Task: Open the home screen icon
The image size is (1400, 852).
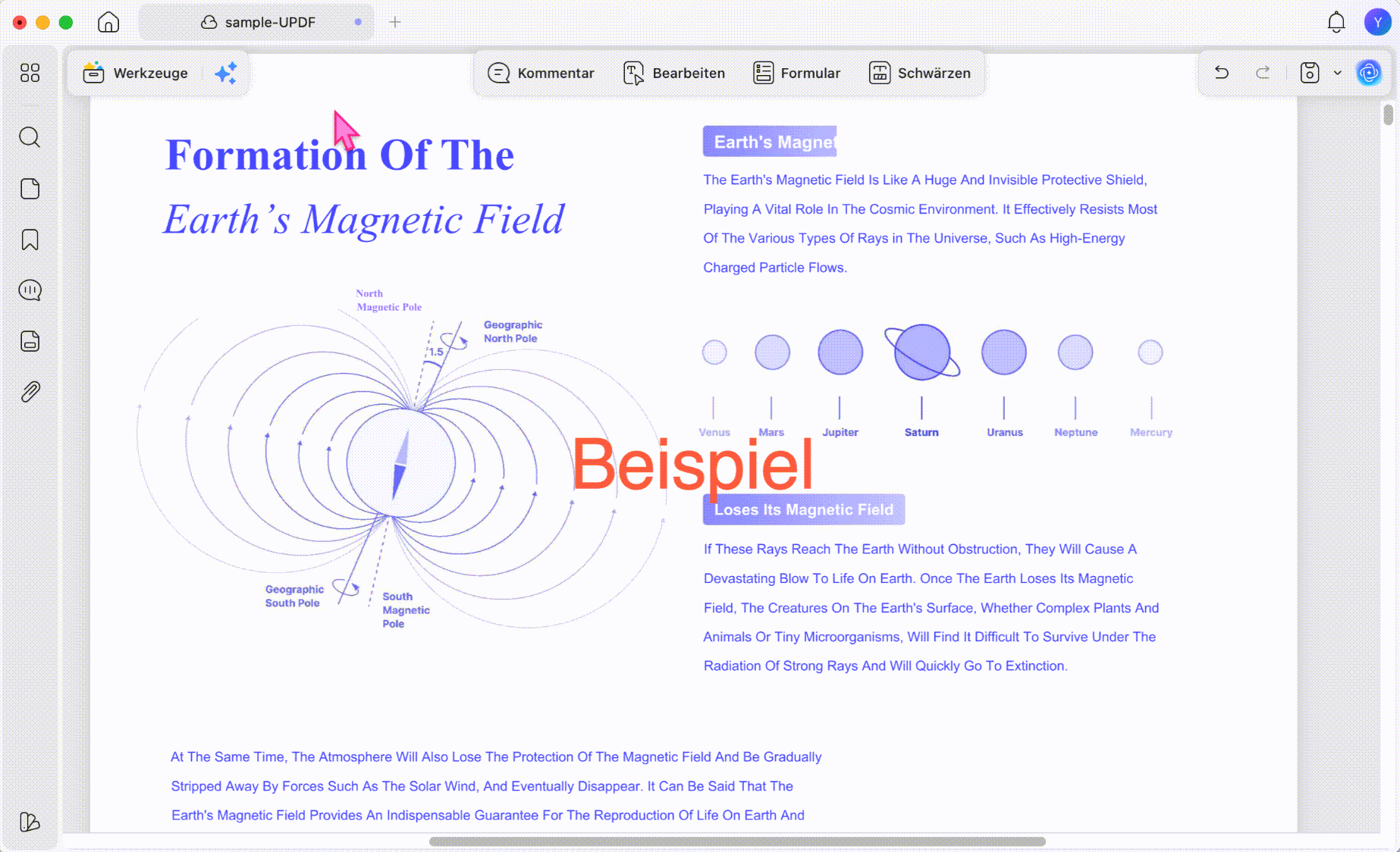Action: click(x=108, y=22)
